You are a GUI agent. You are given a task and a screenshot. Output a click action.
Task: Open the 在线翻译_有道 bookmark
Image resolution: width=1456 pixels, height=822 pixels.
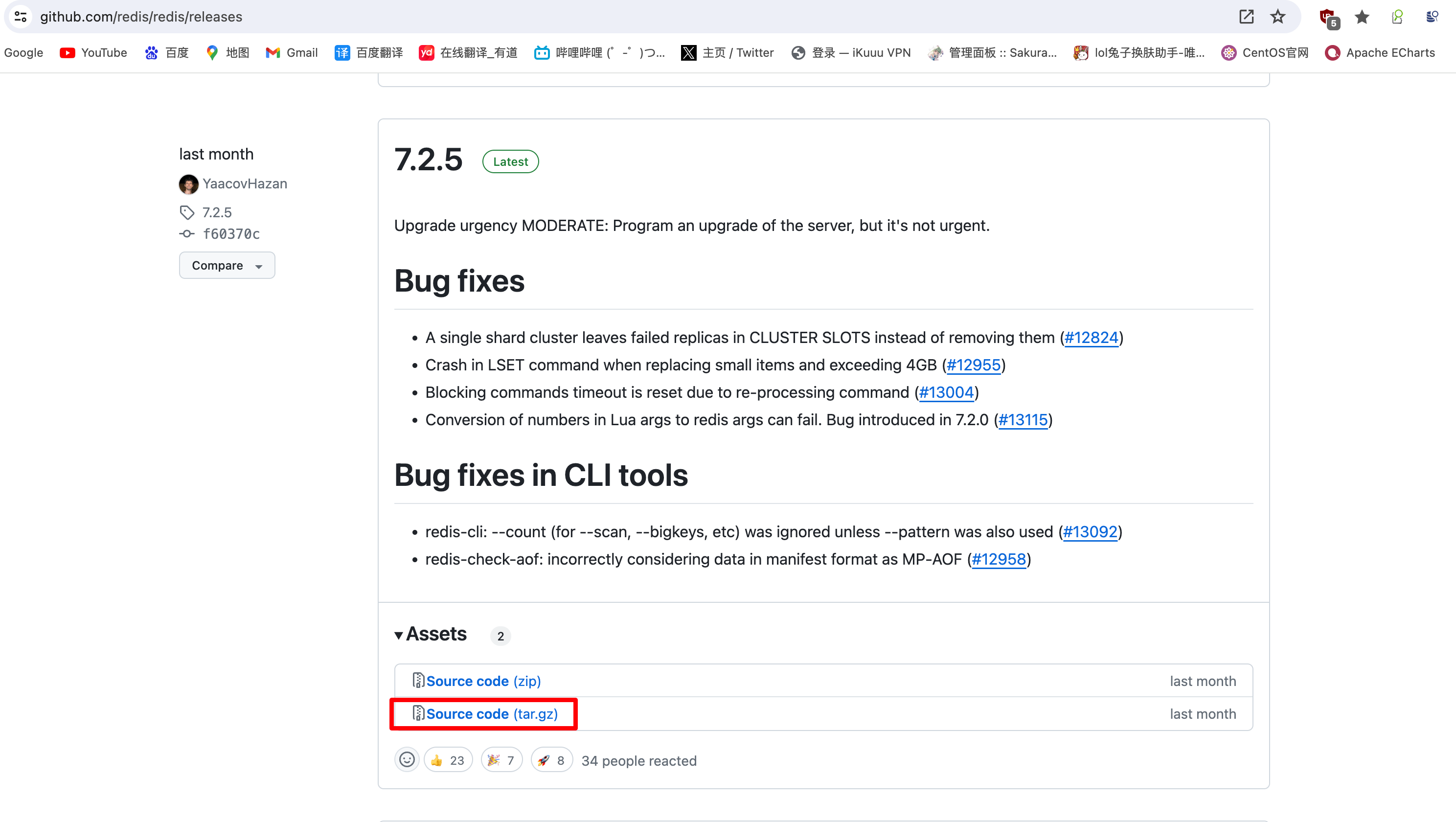pyautogui.click(x=468, y=52)
